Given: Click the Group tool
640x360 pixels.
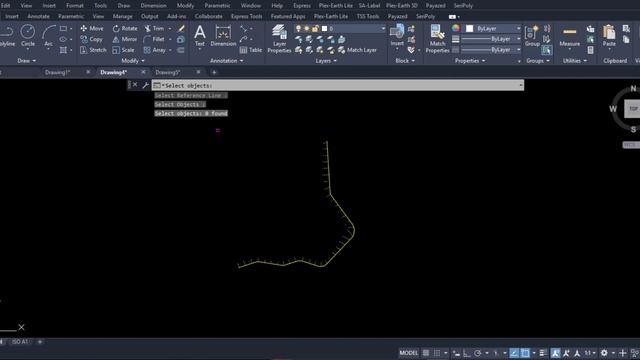Looking at the screenshot, I should coord(532,35).
